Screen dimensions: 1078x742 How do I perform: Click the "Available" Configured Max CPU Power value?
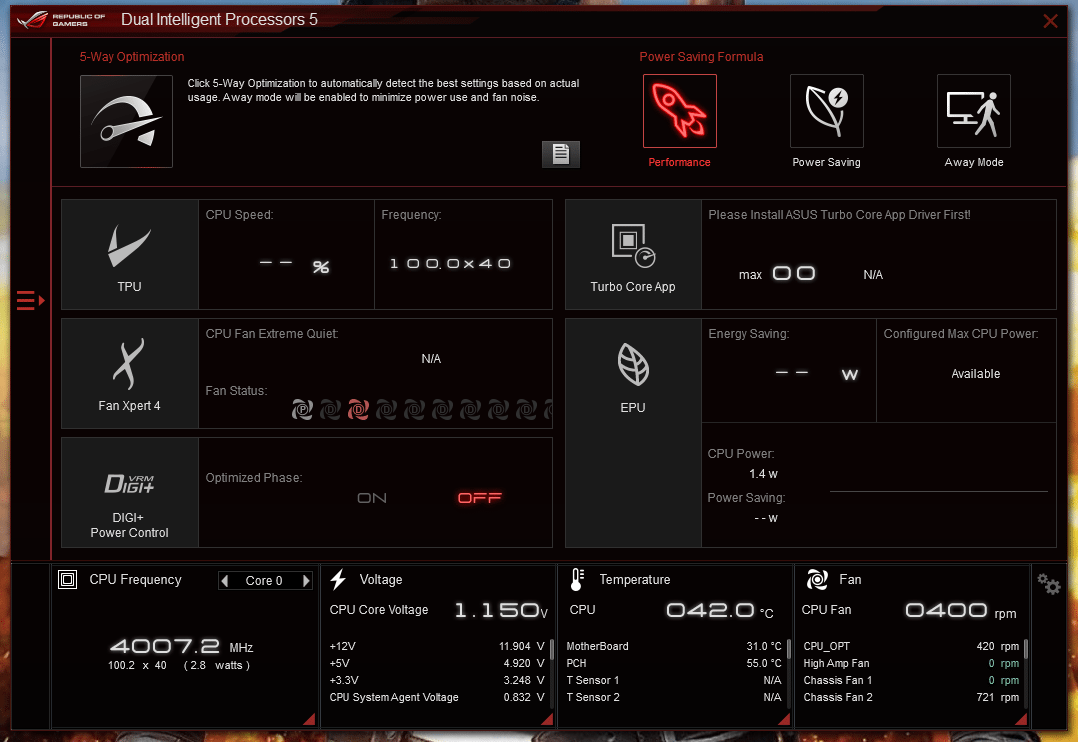pos(976,374)
